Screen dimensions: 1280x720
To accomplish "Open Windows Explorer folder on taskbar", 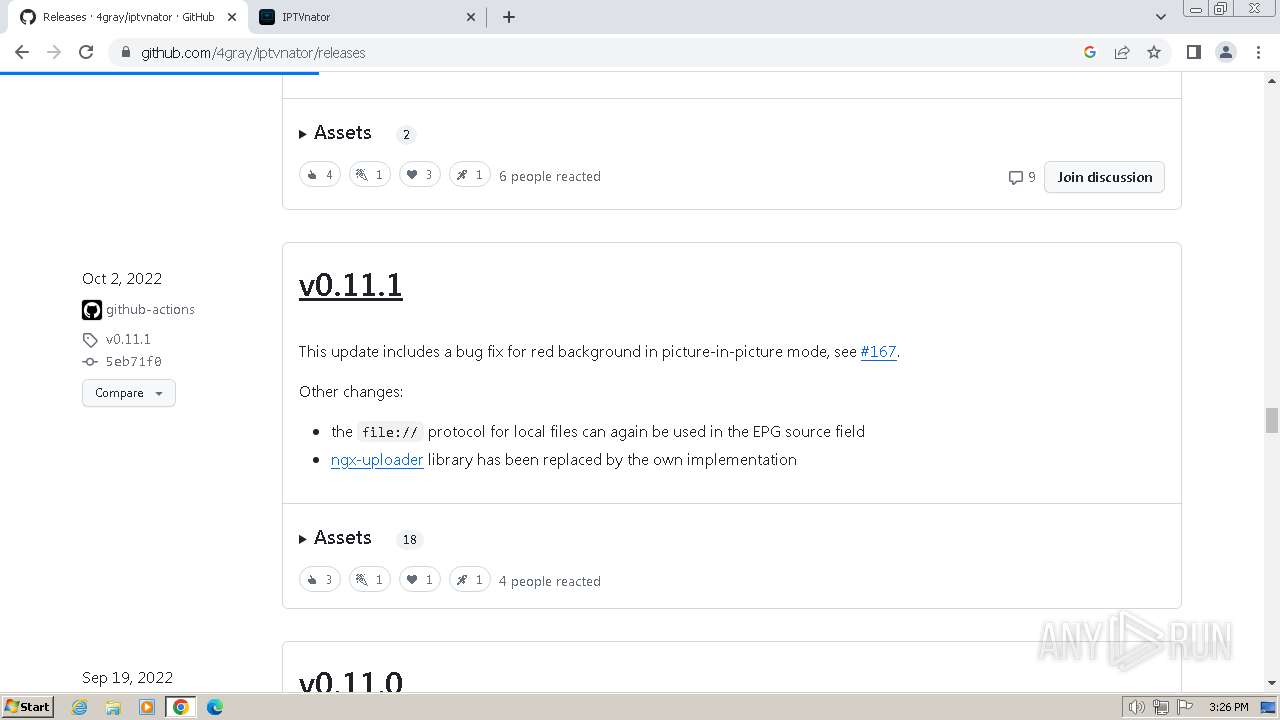I will 113,707.
